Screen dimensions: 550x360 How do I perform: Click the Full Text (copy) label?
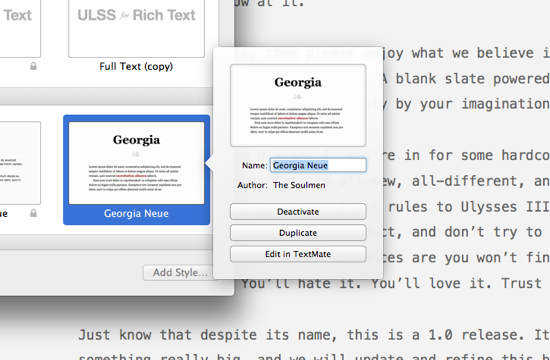point(136,66)
